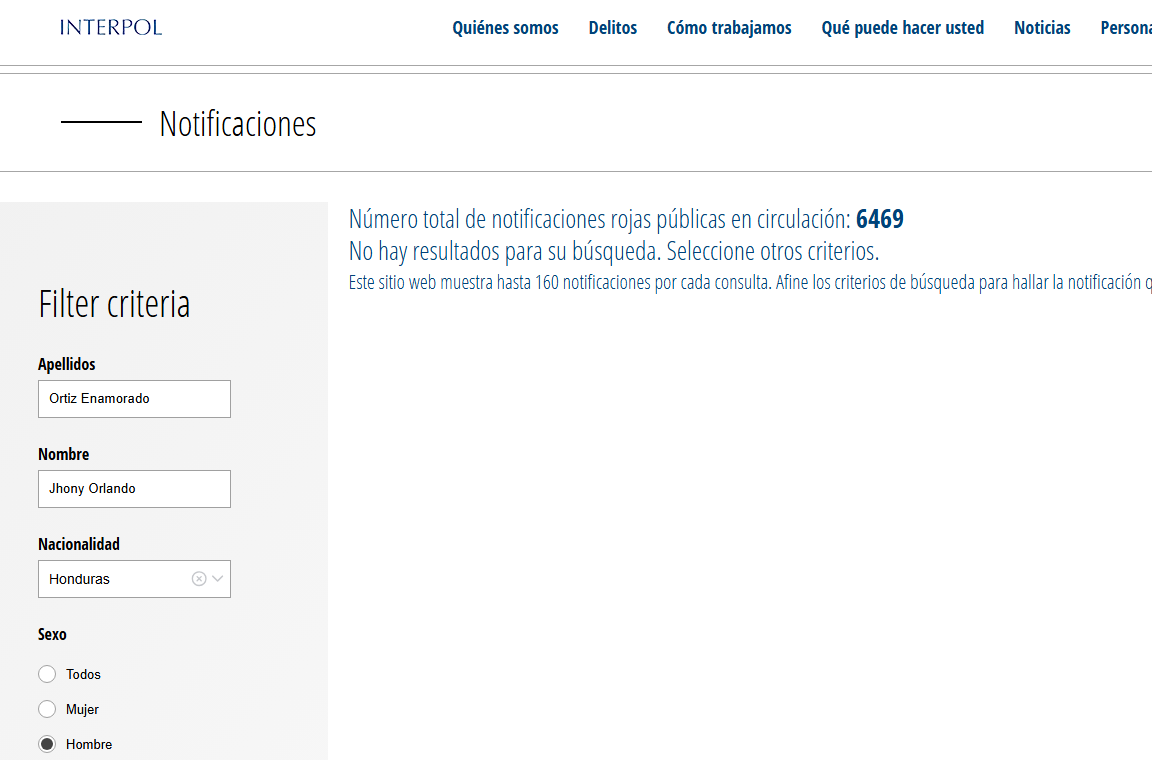Image resolution: width=1152 pixels, height=760 pixels.
Task: Select the Todos sex option
Action: click(x=47, y=674)
